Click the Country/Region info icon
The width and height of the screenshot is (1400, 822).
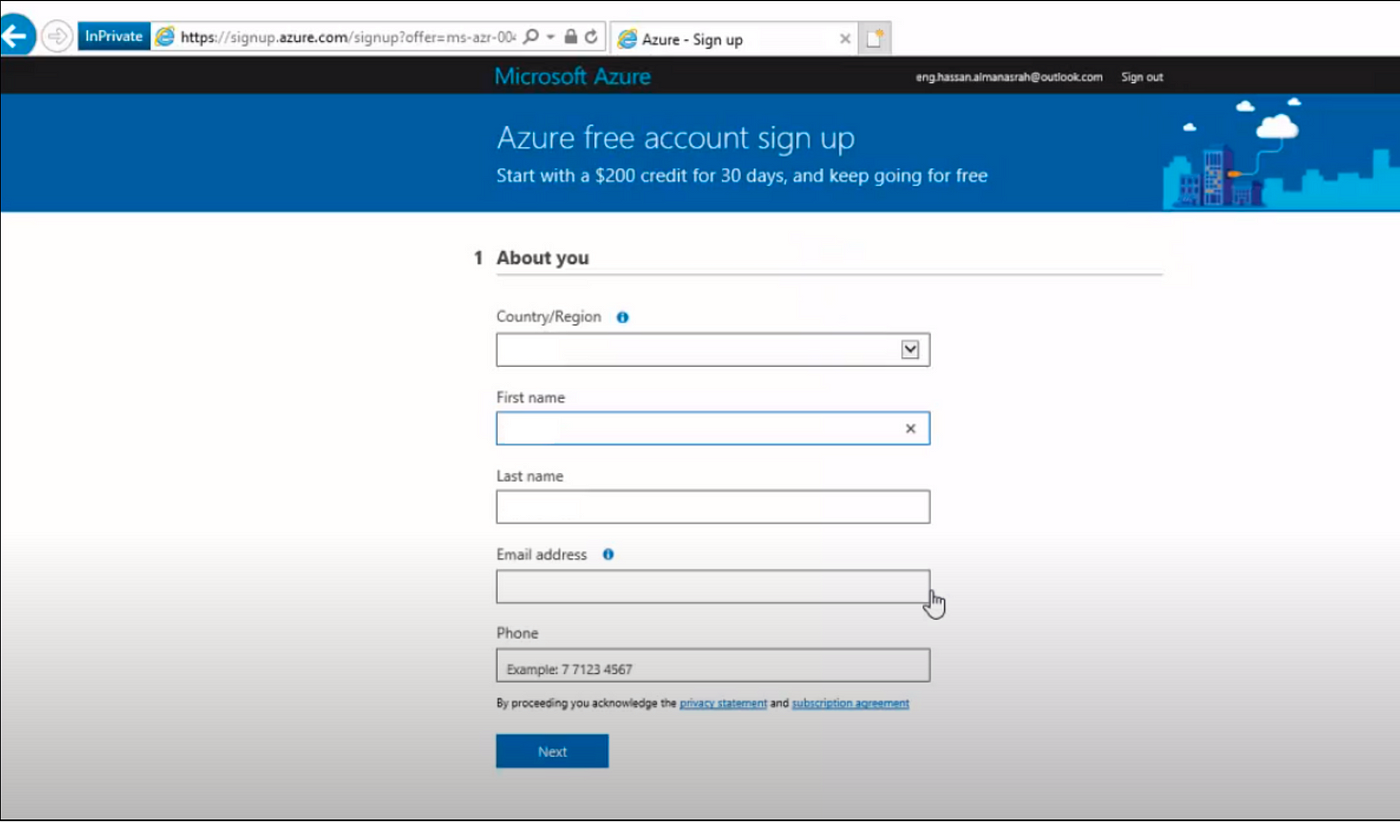pyautogui.click(x=622, y=317)
